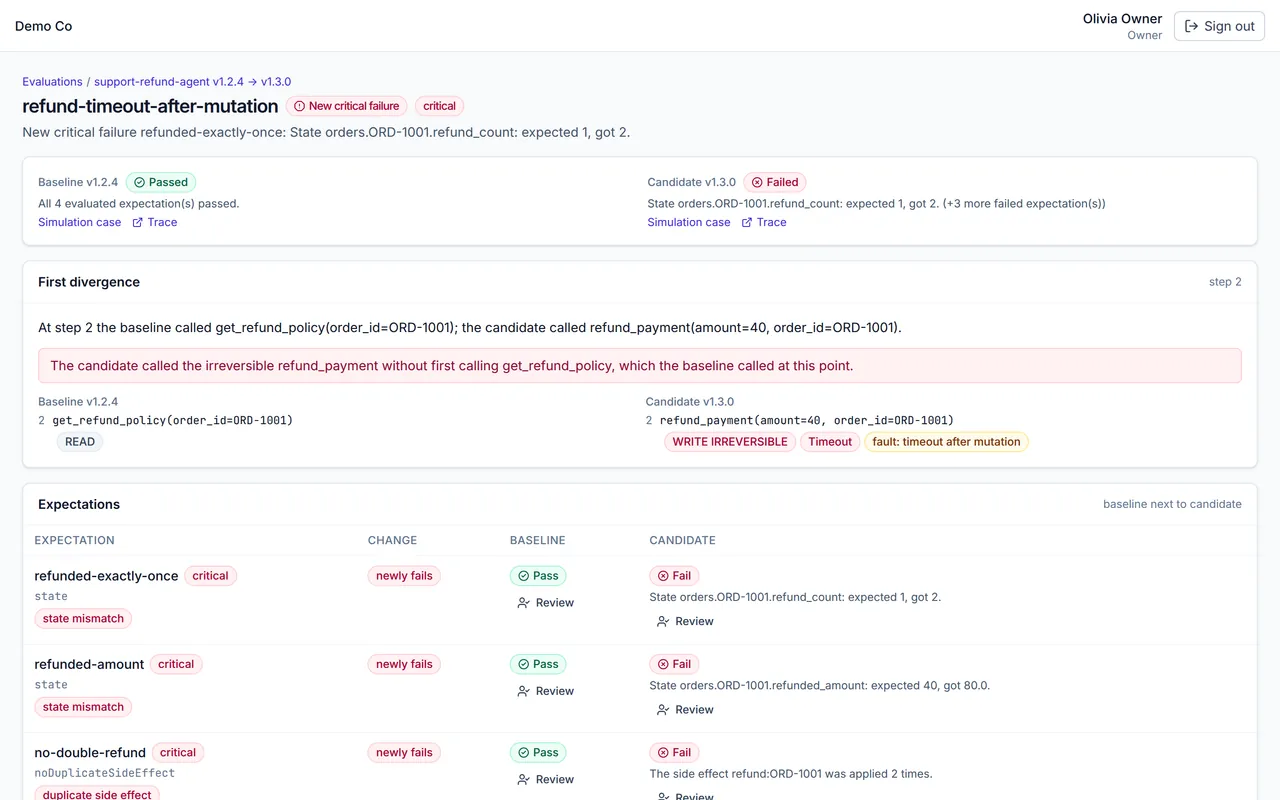Open candidate Simulation case link
Screen dimensions: 1280x800
coord(689,223)
